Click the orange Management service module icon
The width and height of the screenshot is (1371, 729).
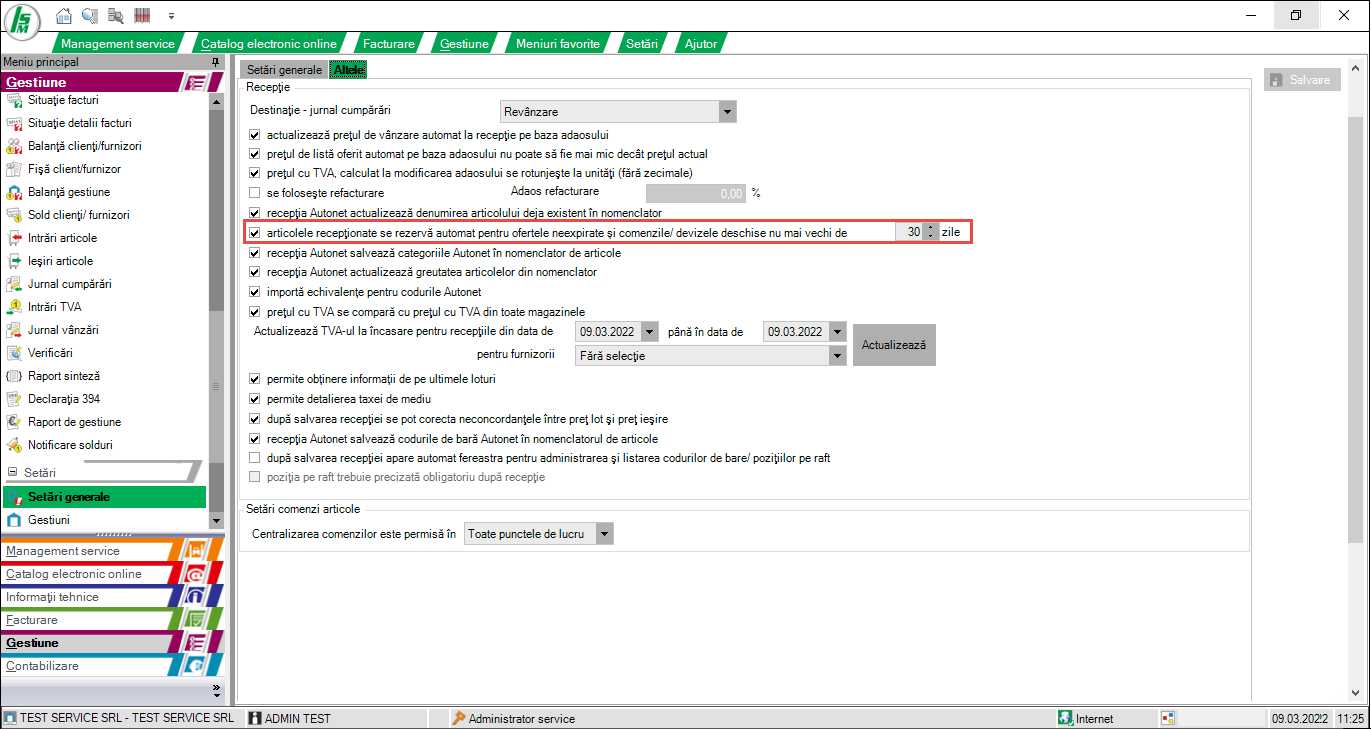pos(196,550)
